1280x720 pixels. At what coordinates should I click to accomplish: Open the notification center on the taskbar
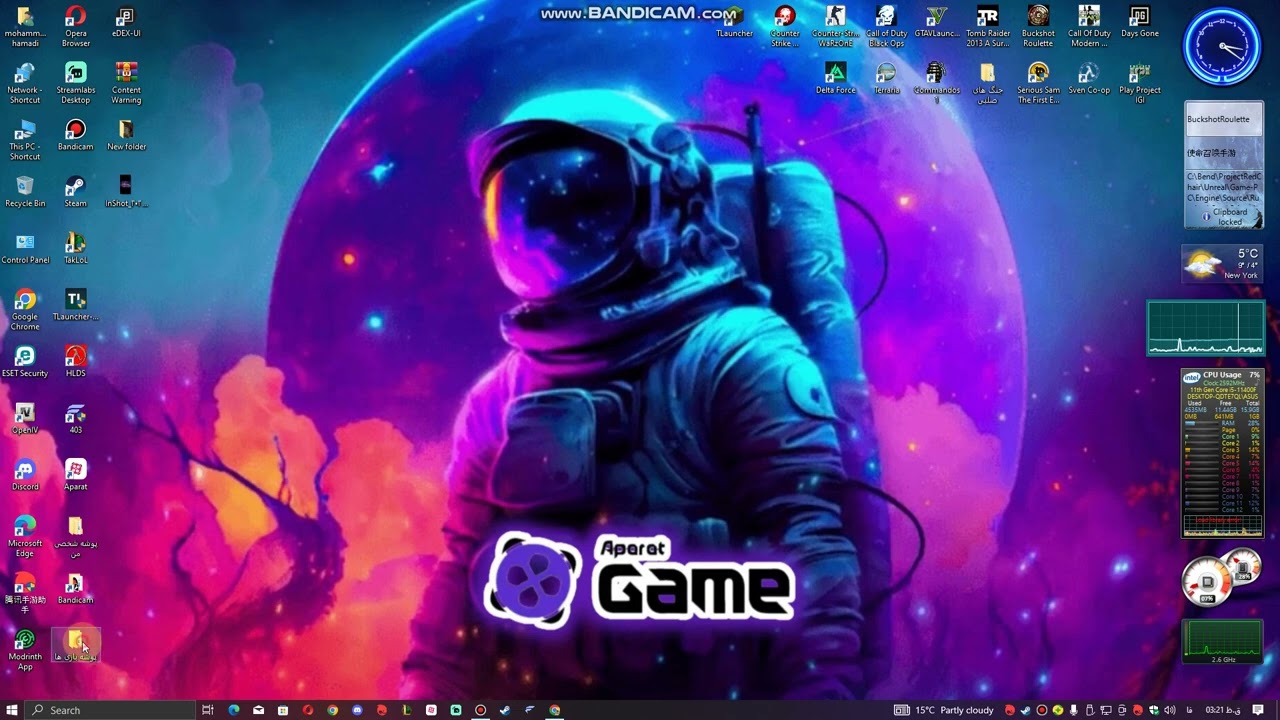click(x=1260, y=710)
